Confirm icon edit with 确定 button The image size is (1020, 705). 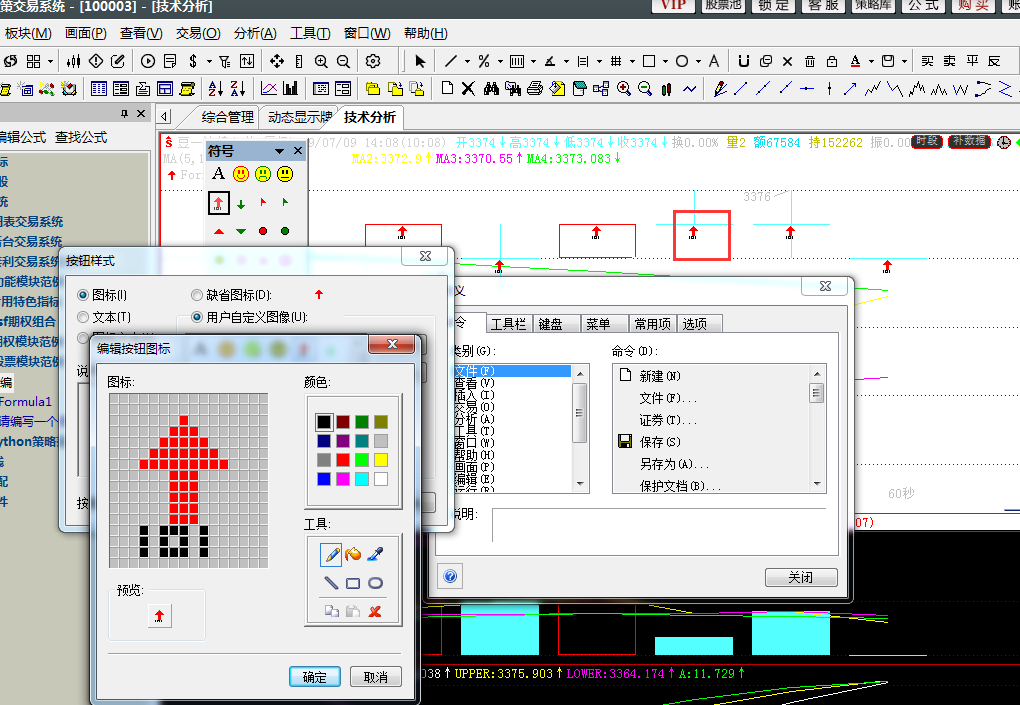tap(315, 677)
